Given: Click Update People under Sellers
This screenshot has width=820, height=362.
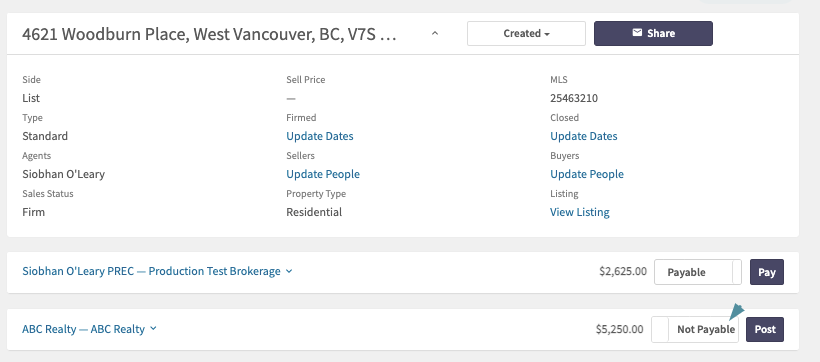Looking at the screenshot, I should (x=323, y=174).
